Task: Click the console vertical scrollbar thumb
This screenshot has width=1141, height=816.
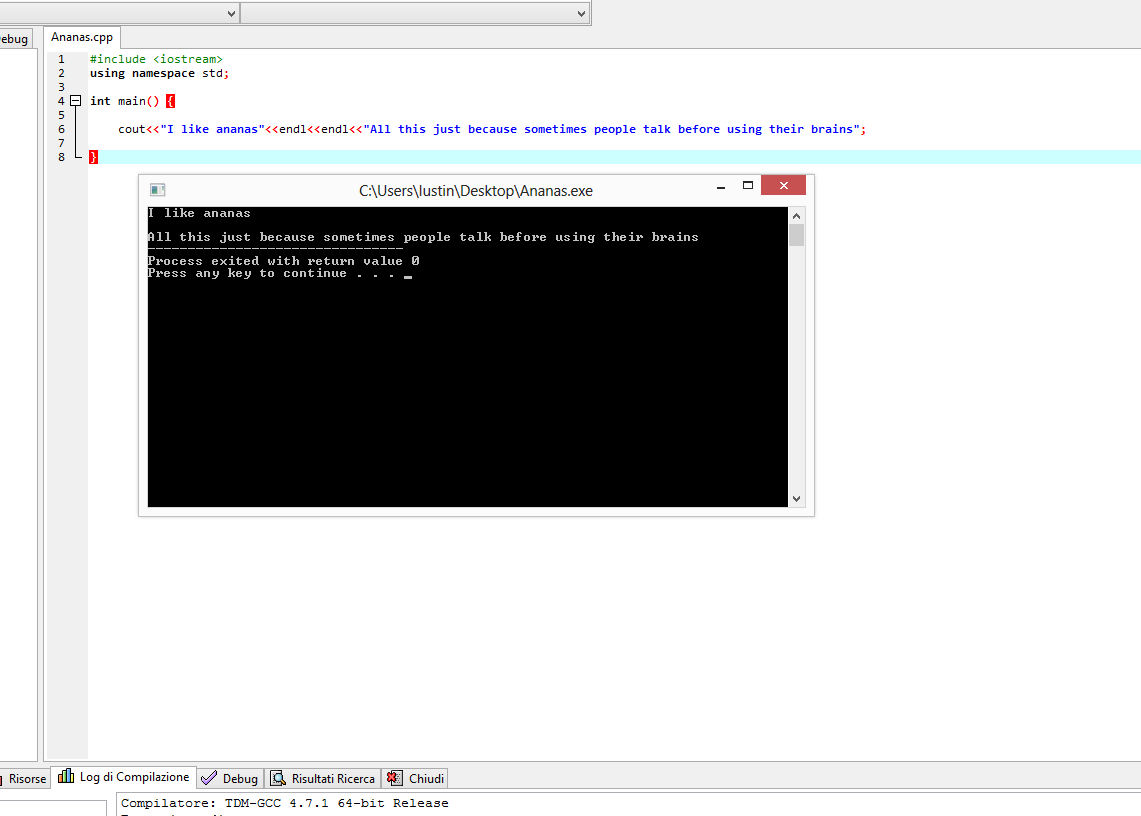Action: coord(797,236)
